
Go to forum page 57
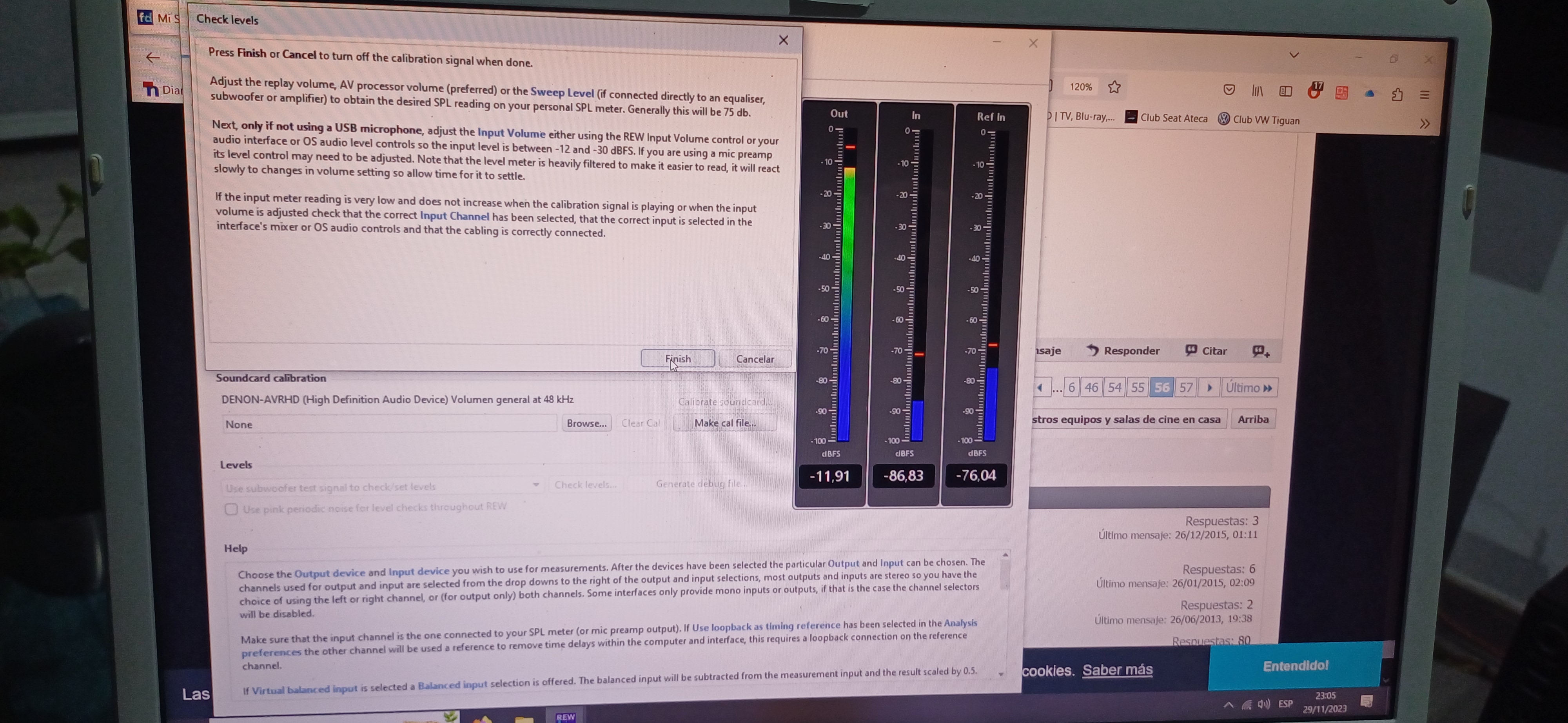[1186, 388]
